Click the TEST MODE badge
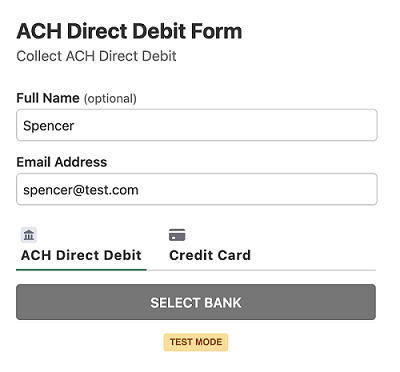The width and height of the screenshot is (400, 372). [196, 342]
